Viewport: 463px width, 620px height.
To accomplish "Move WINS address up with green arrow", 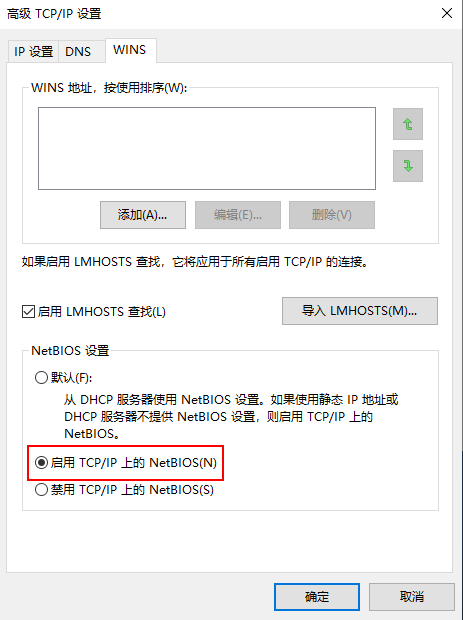I will pyautogui.click(x=408, y=124).
